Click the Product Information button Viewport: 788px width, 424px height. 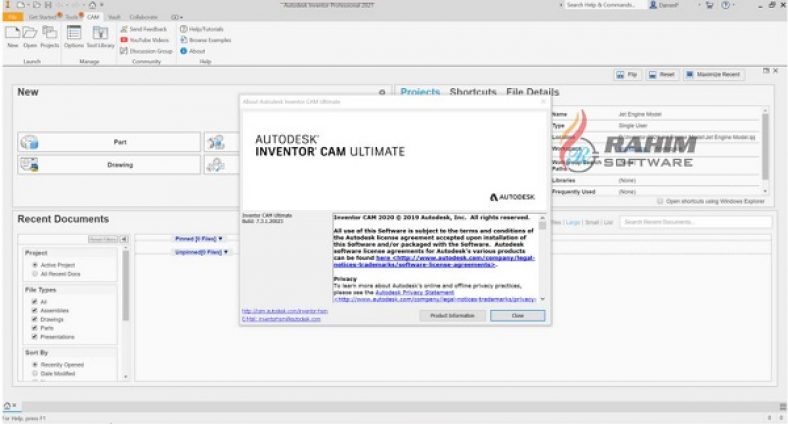click(x=452, y=315)
